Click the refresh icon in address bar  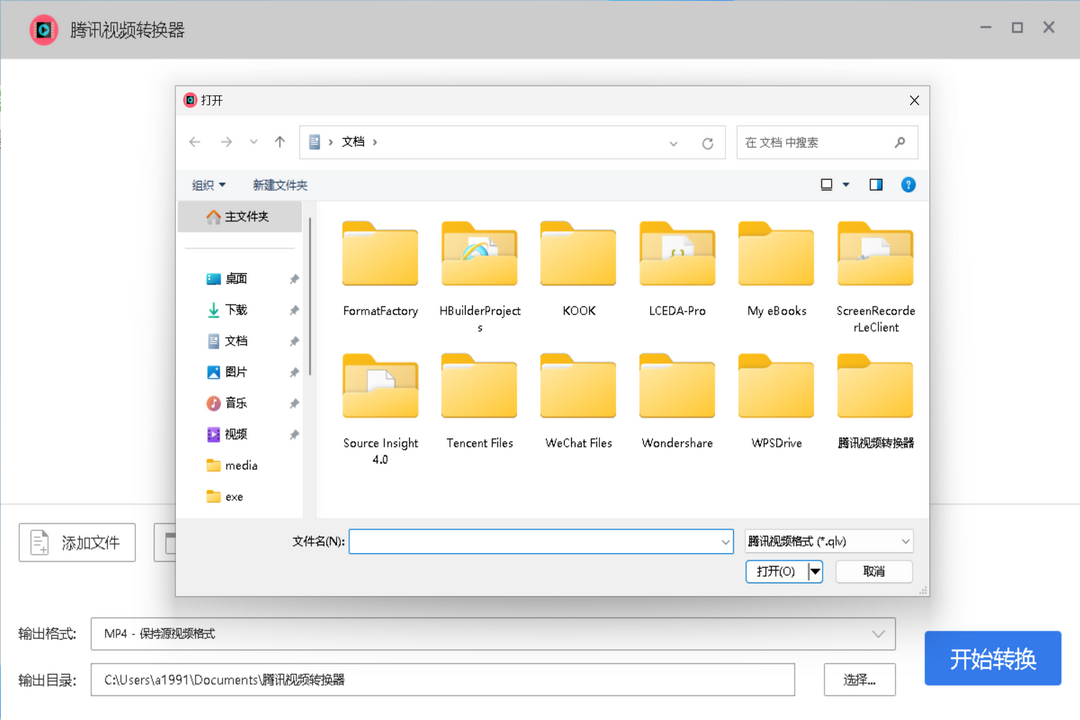(x=707, y=143)
